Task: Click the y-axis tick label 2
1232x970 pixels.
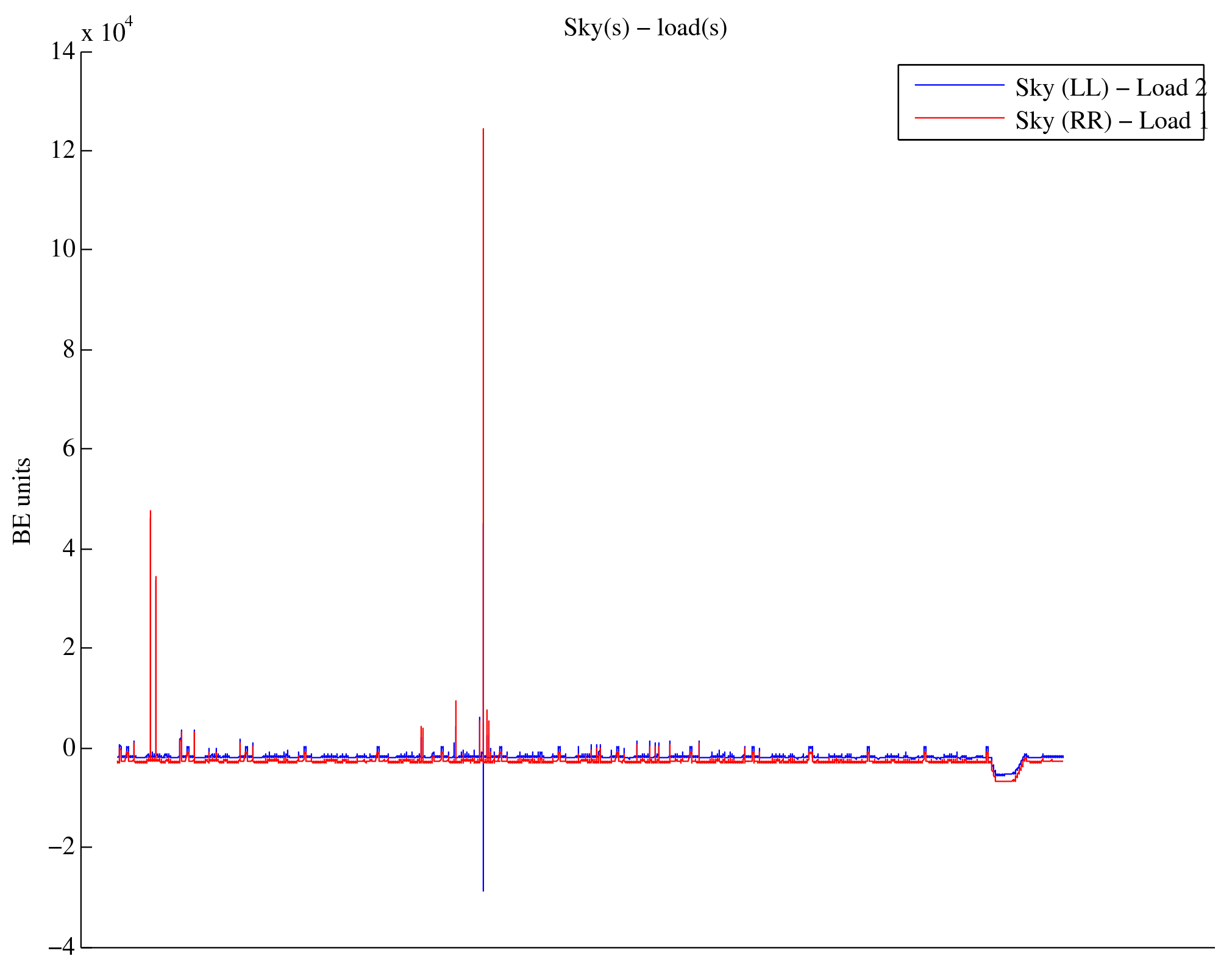Action: [x=69, y=647]
